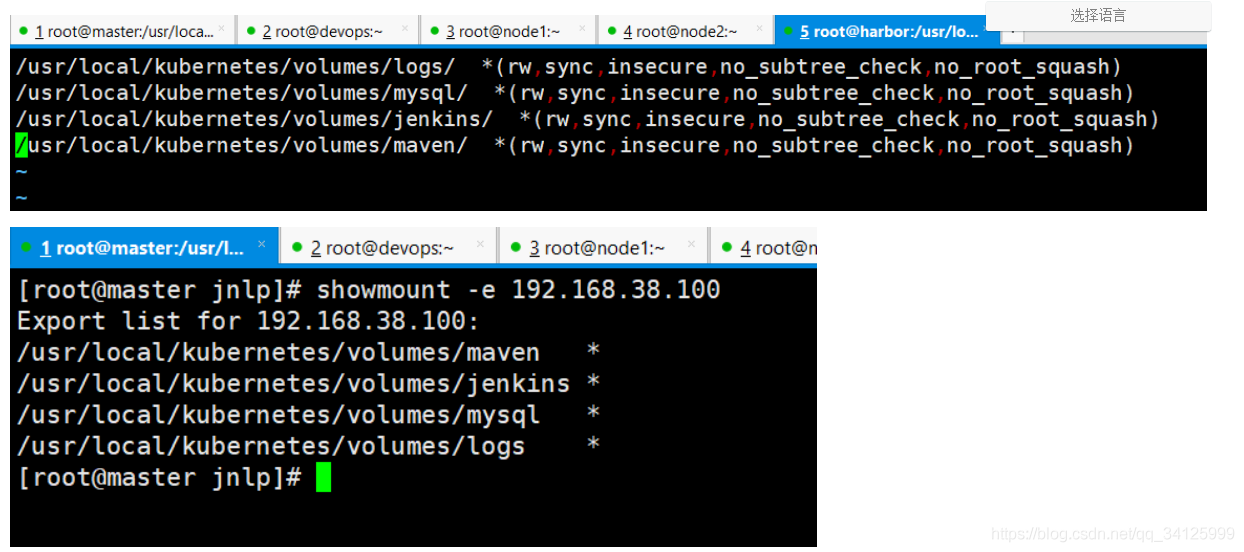The height and width of the screenshot is (552, 1244).
Task: Click the volumes/jenkins/ export line in editor
Action: pyautogui.click(x=588, y=119)
